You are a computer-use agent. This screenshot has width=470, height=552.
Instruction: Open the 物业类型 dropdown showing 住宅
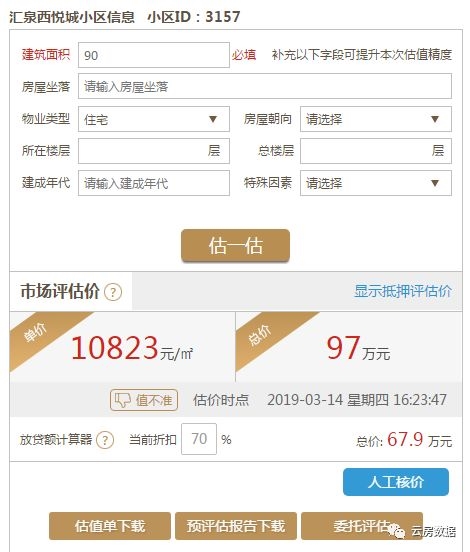tap(154, 119)
